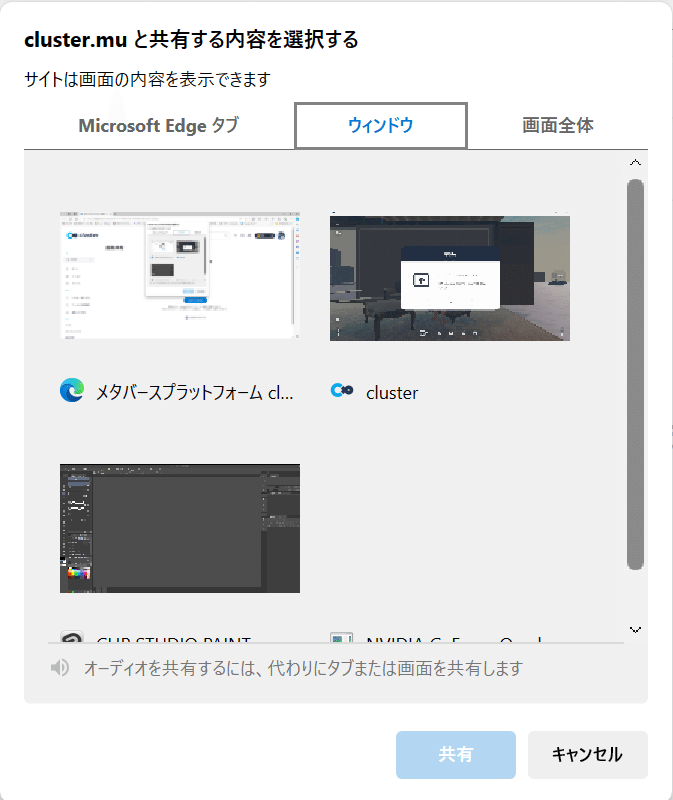Click the audio speaker icon
Image resolution: width=673 pixels, height=800 pixels.
(x=60, y=667)
